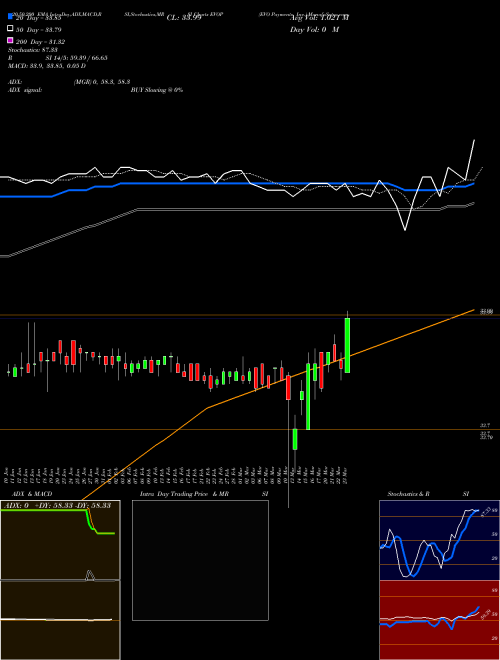Click the 'CL: 33.99' closing price text
Viewport: 500px width, 660px height.
pyautogui.click(x=184, y=18)
